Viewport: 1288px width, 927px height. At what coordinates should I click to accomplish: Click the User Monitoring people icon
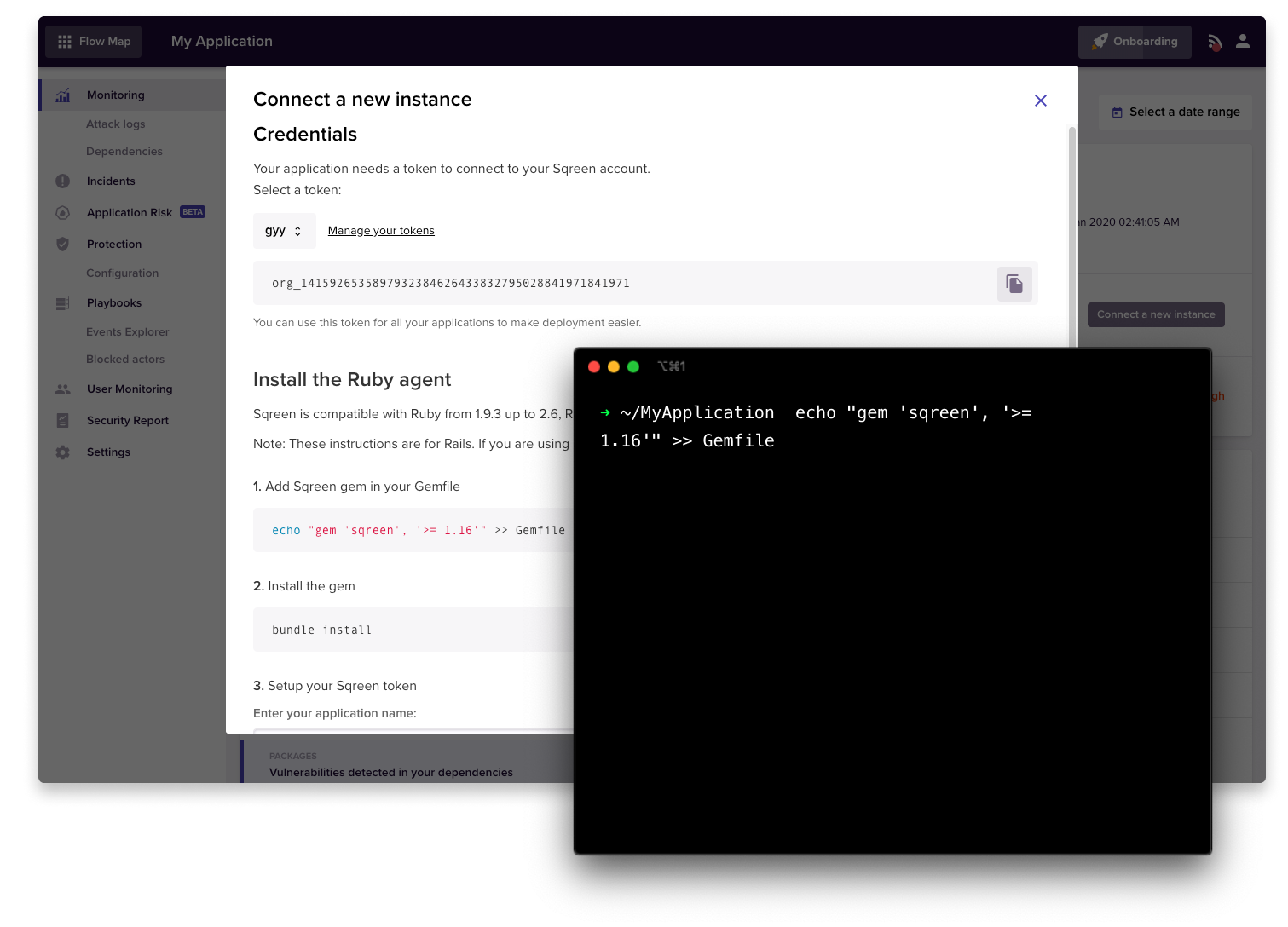tap(62, 389)
